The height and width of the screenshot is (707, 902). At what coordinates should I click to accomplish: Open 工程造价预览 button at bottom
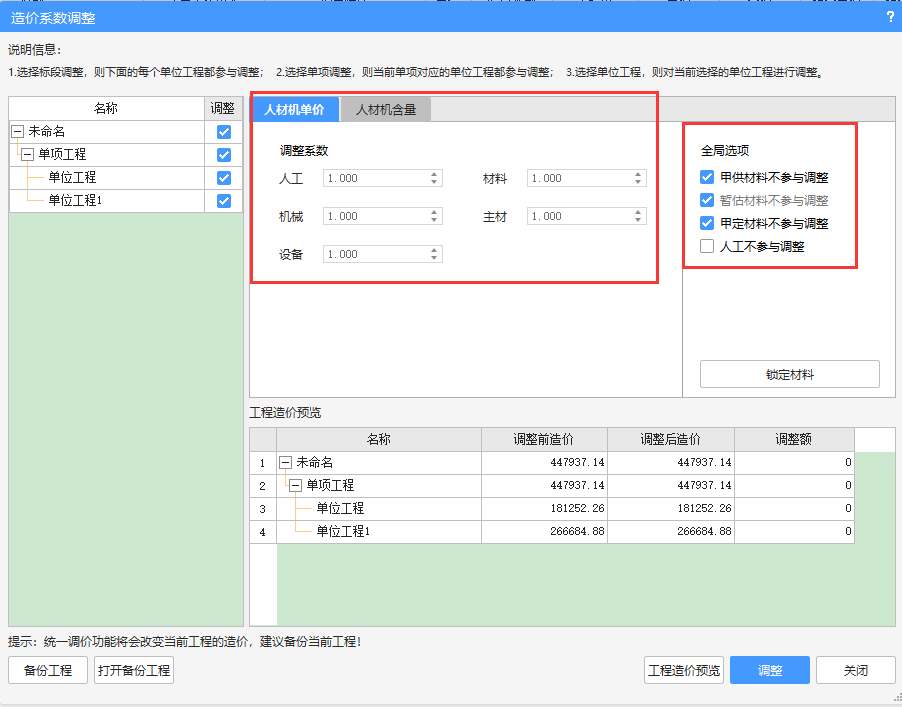pos(684,671)
